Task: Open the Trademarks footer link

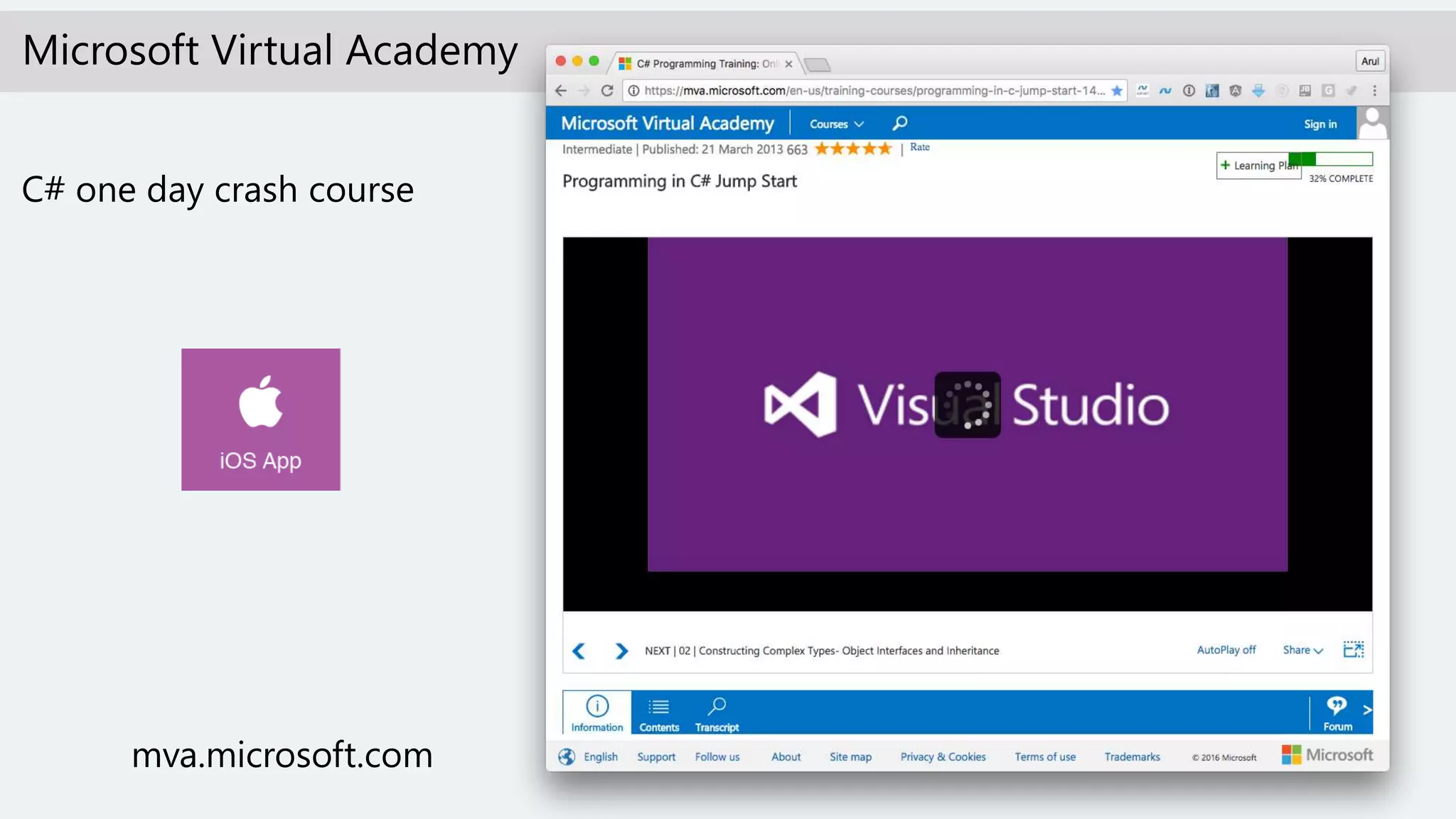Action: tap(1132, 757)
